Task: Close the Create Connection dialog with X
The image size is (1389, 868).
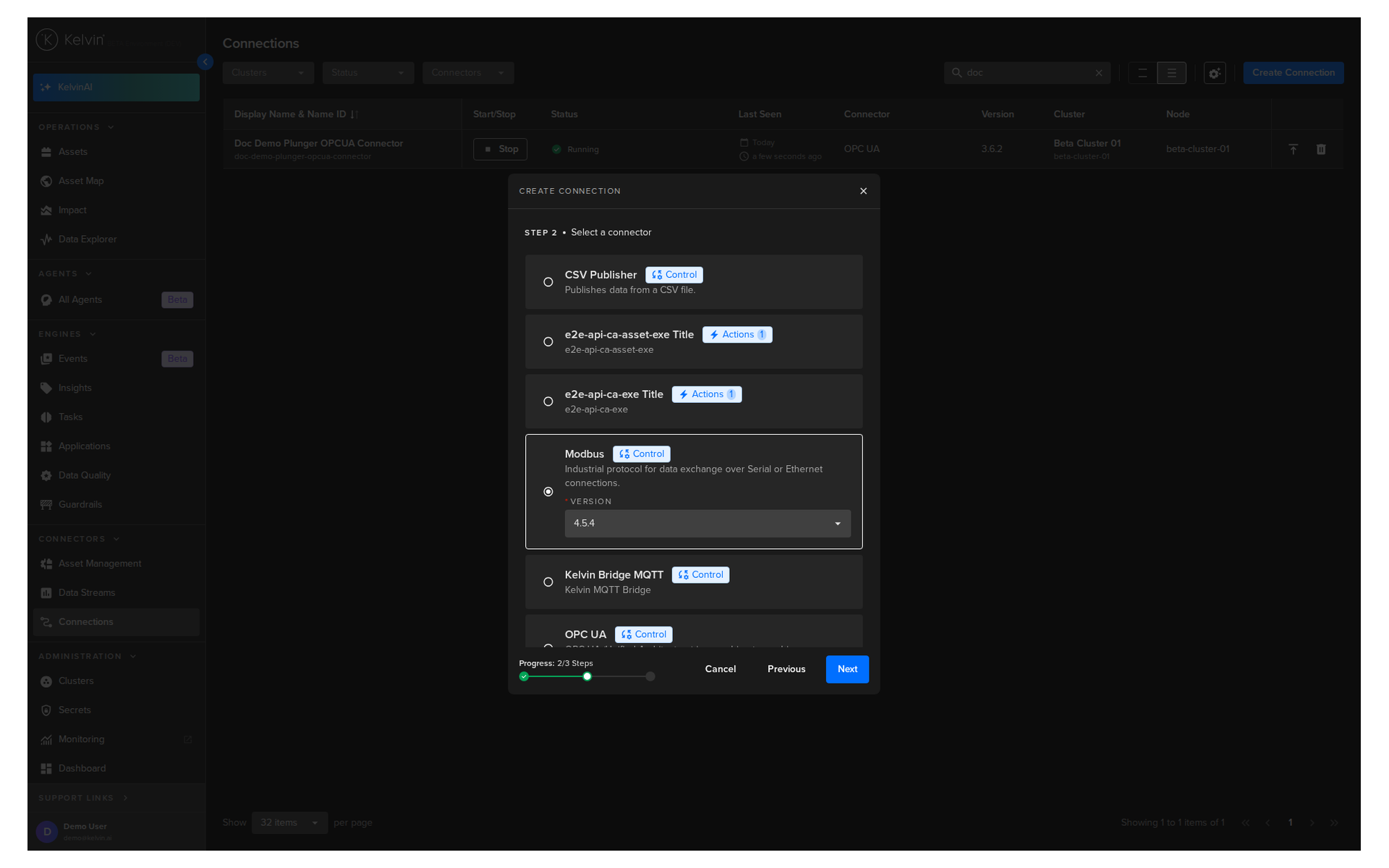Action: click(x=863, y=191)
